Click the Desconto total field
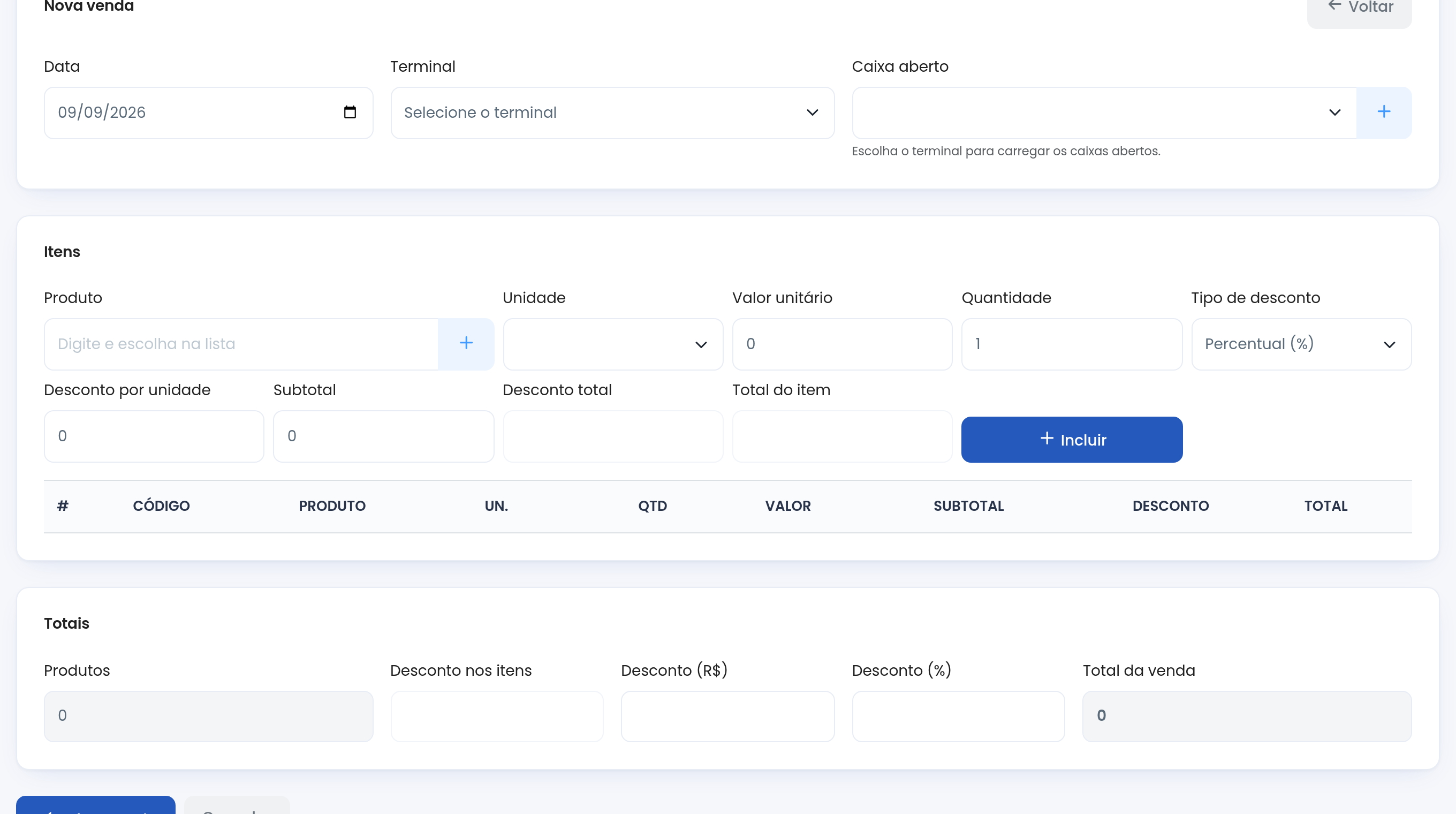Viewport: 1456px width, 814px height. [613, 436]
